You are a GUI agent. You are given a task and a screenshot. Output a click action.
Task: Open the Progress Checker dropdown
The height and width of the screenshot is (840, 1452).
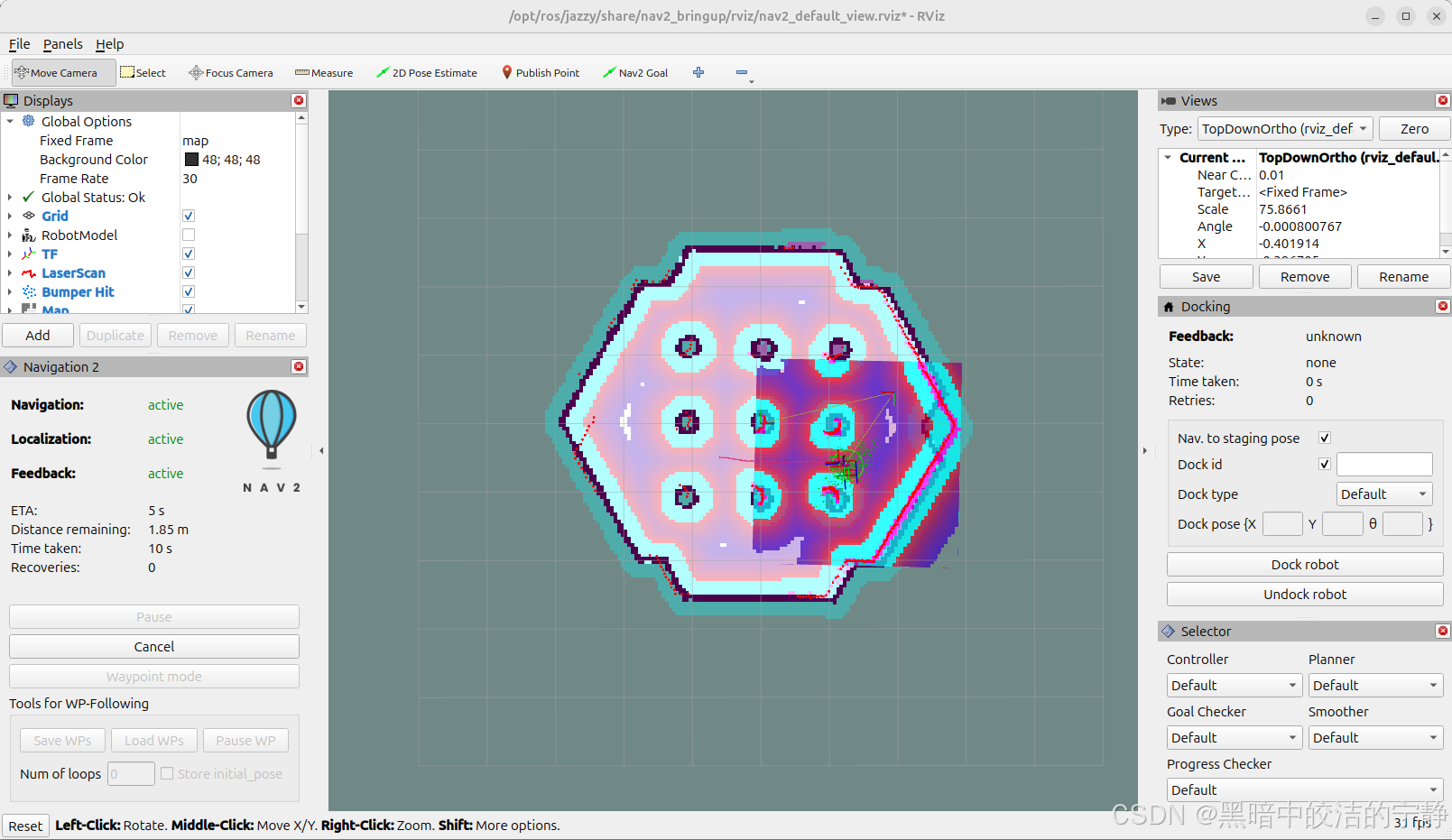(x=1305, y=789)
